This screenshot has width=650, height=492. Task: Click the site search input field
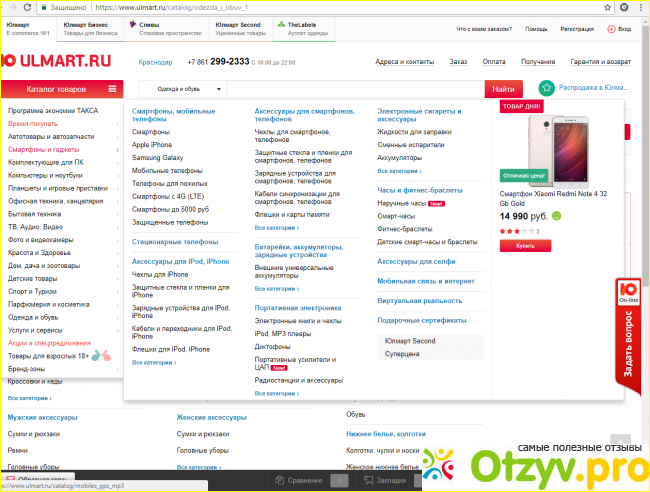355,89
